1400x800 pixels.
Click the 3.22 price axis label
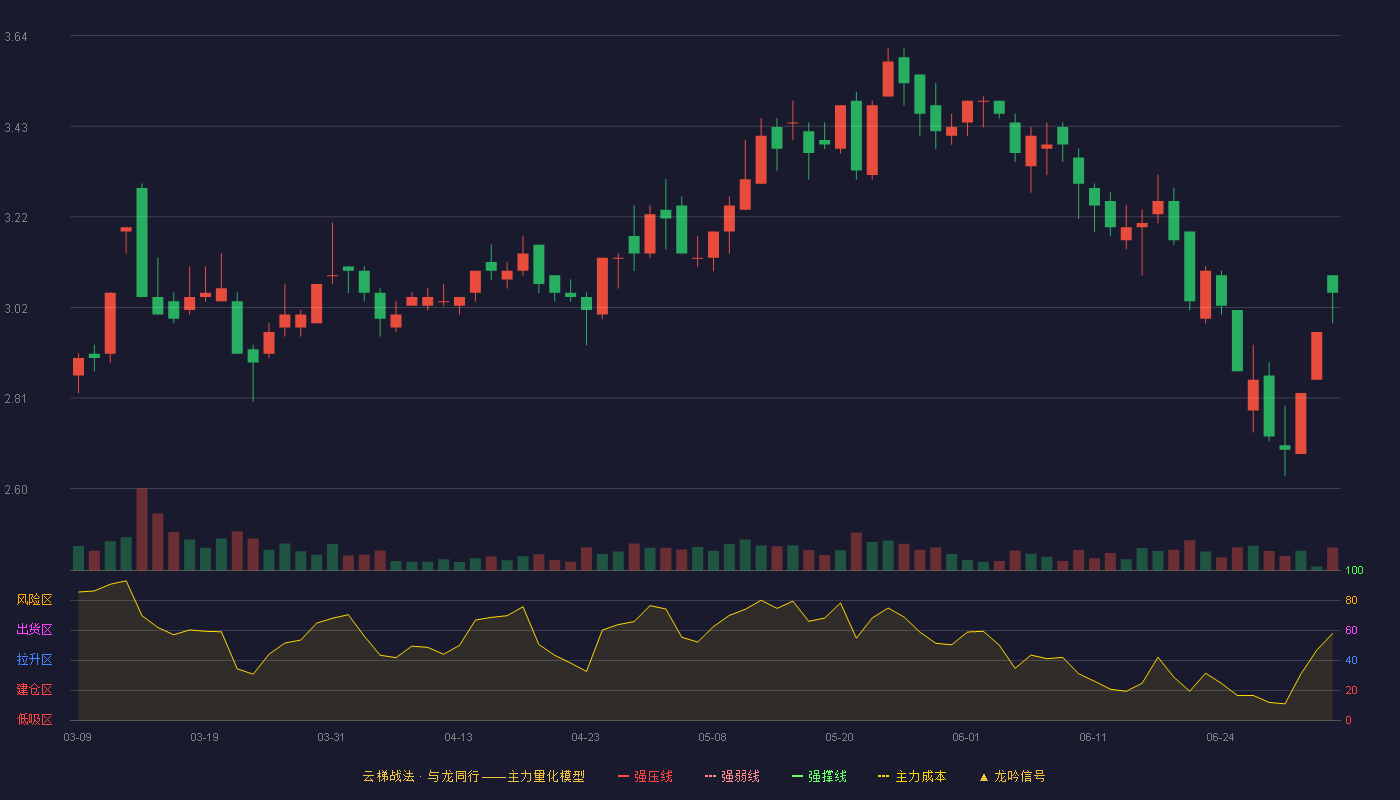[16, 218]
